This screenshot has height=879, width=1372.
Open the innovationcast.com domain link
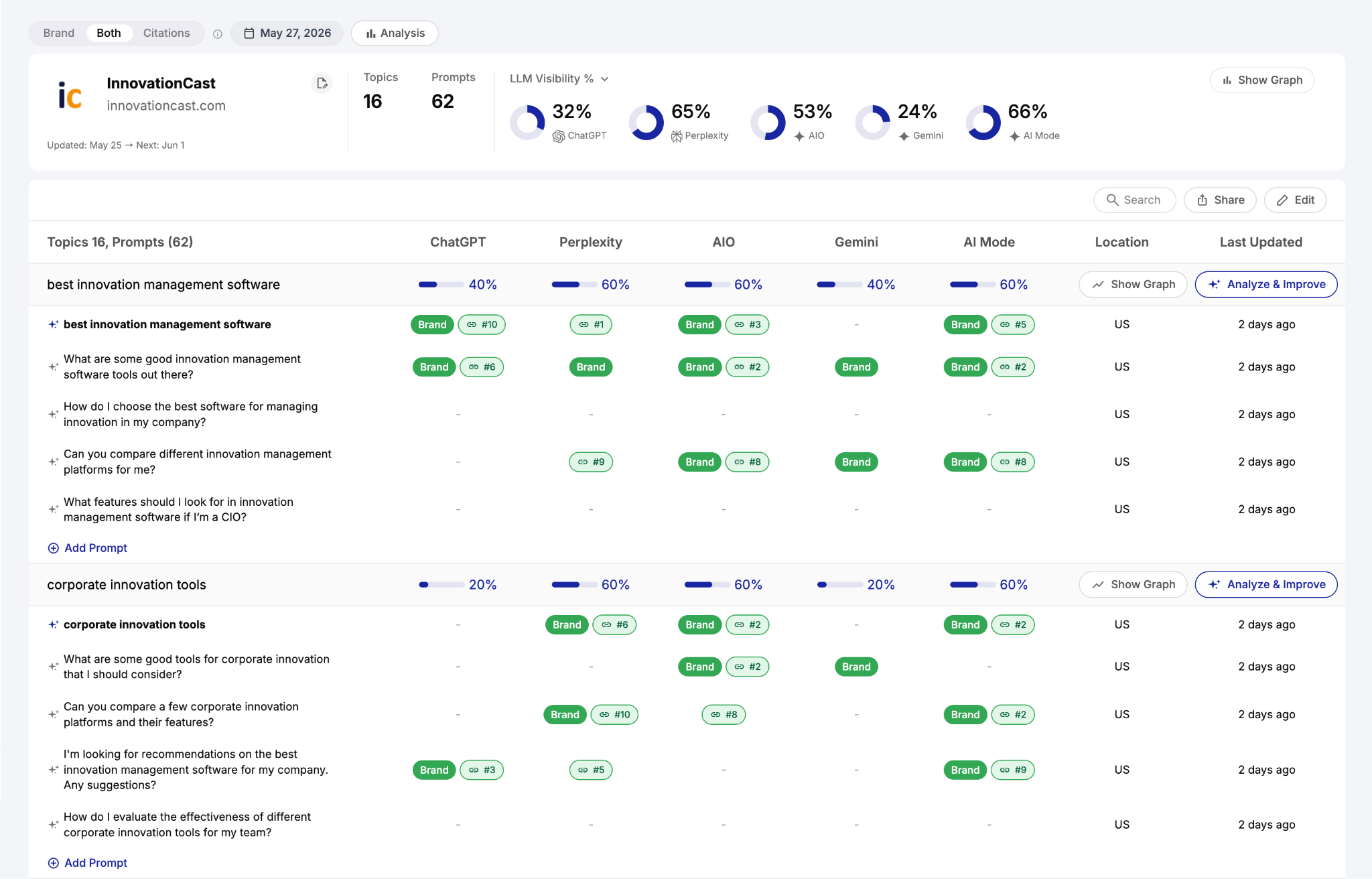(x=166, y=106)
